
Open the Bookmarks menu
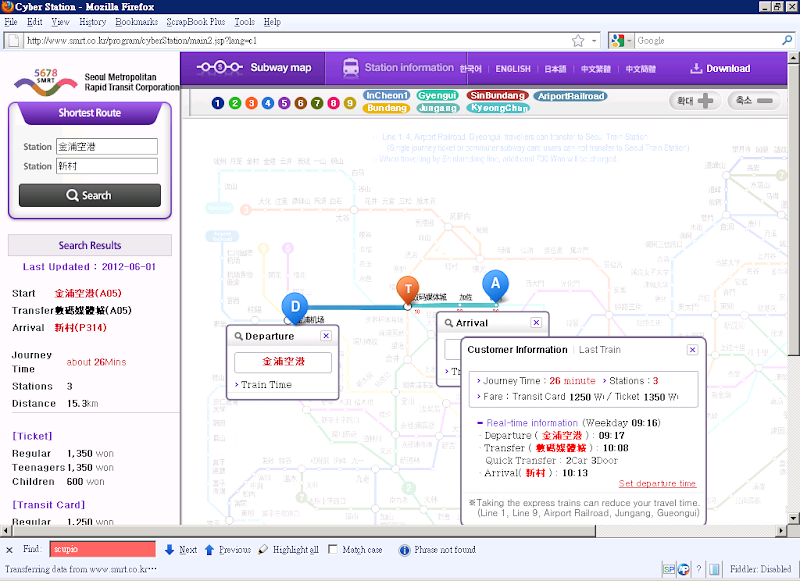click(136, 22)
